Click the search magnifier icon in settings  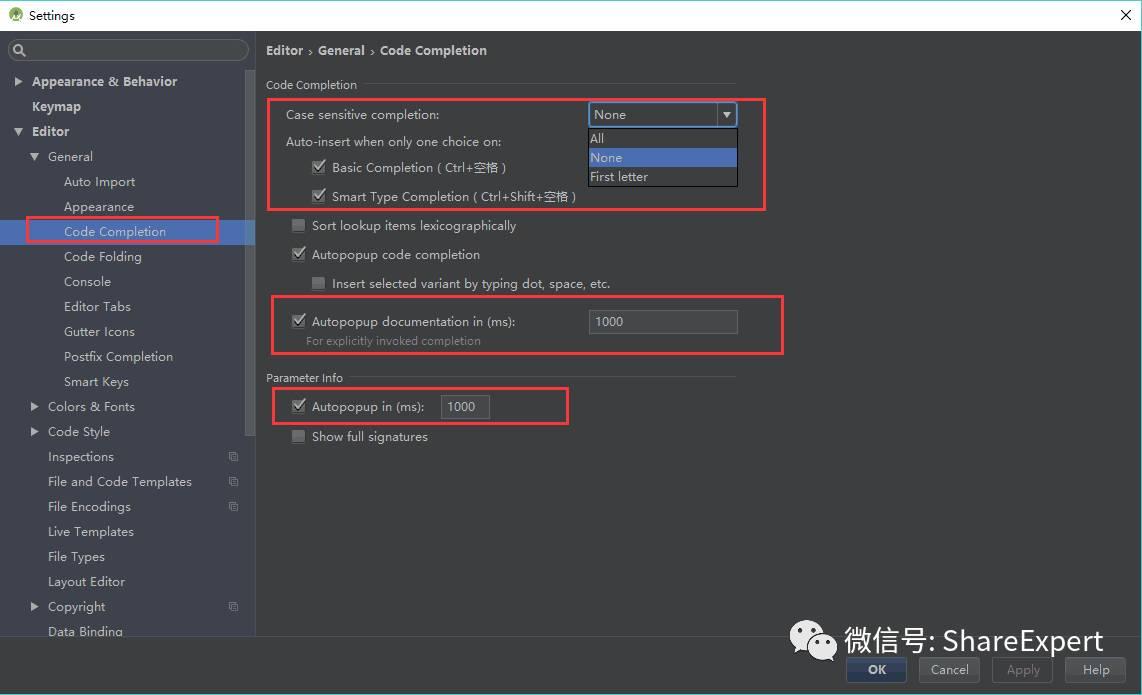coord(20,50)
